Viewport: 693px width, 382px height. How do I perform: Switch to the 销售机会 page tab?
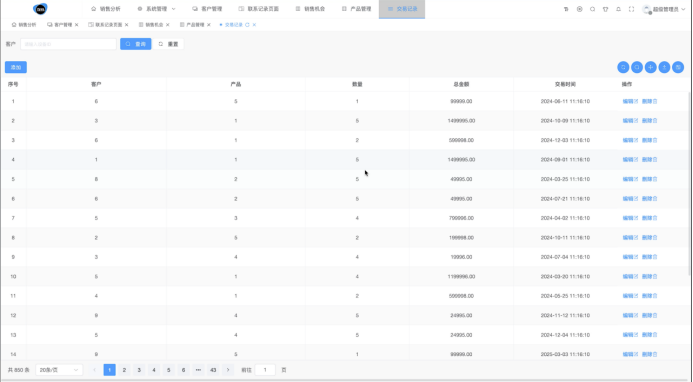point(151,25)
